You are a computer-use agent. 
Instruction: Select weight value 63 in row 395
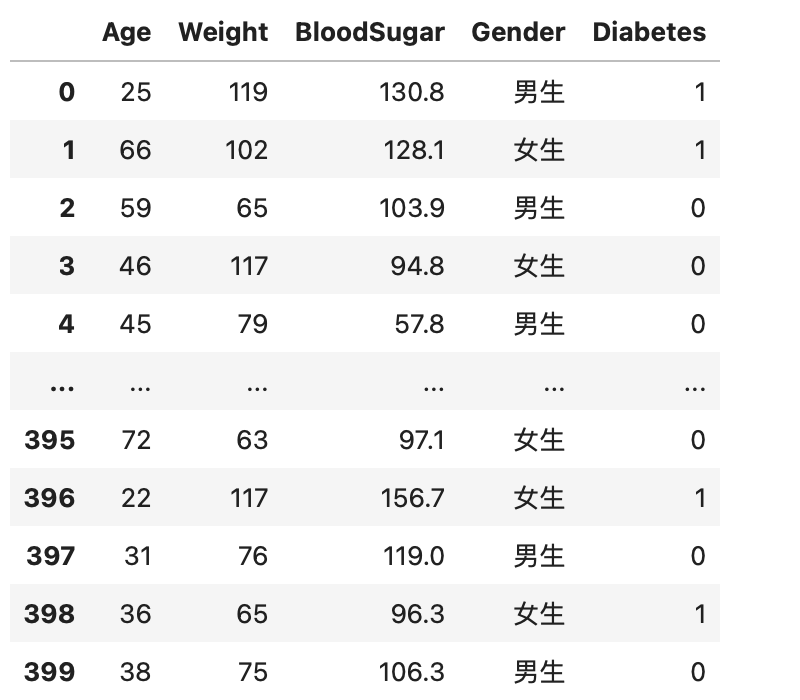pos(252,440)
